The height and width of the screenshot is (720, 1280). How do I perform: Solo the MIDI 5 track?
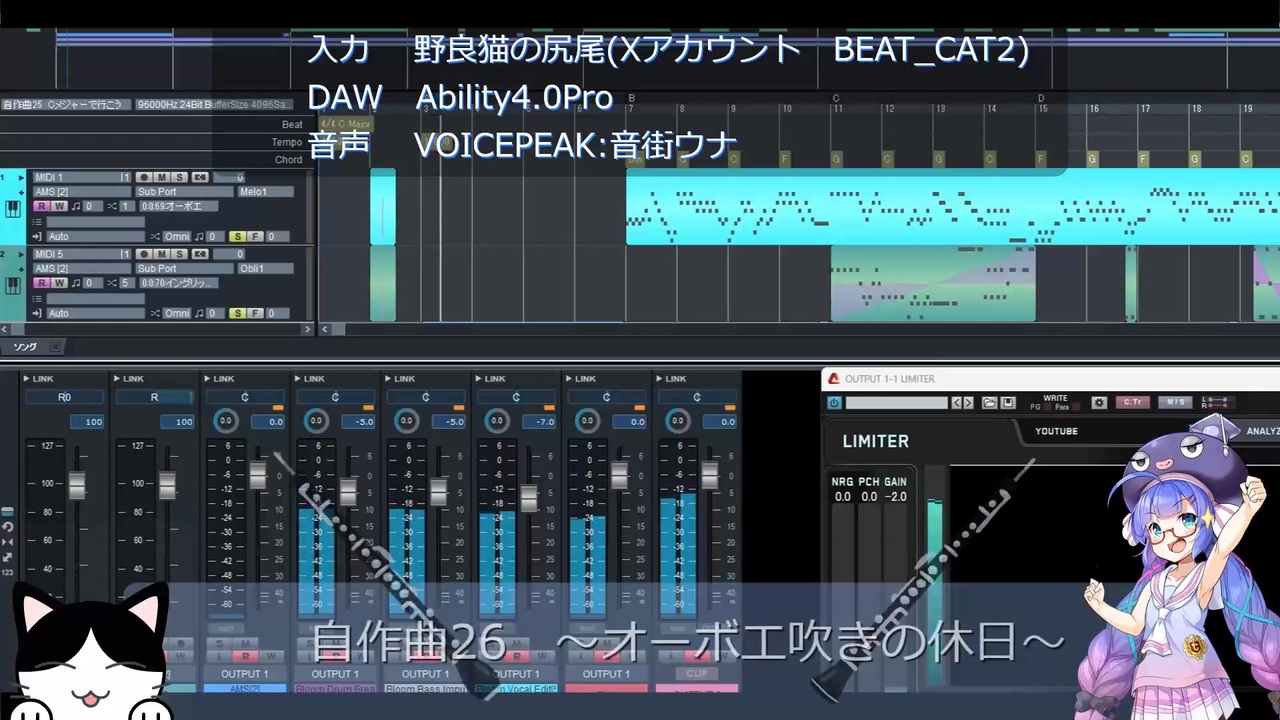[x=179, y=254]
